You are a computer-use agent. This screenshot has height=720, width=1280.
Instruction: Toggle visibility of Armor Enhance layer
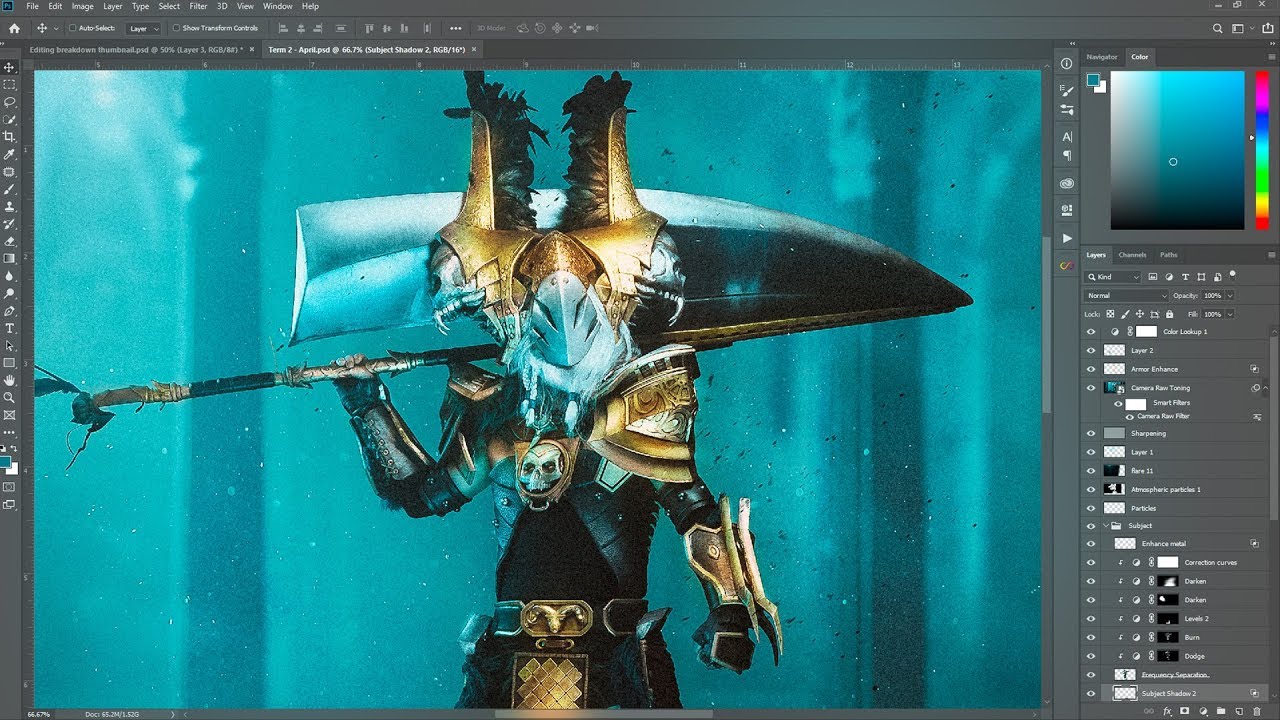click(x=1091, y=369)
